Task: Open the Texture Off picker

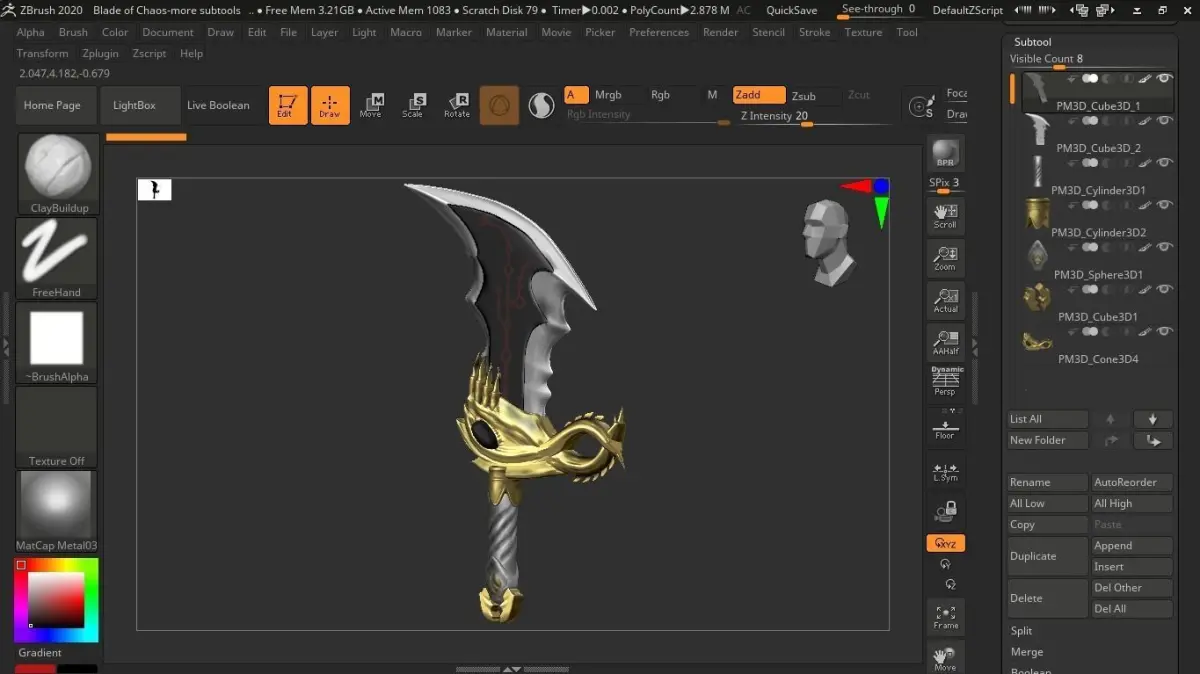Action: 57,427
